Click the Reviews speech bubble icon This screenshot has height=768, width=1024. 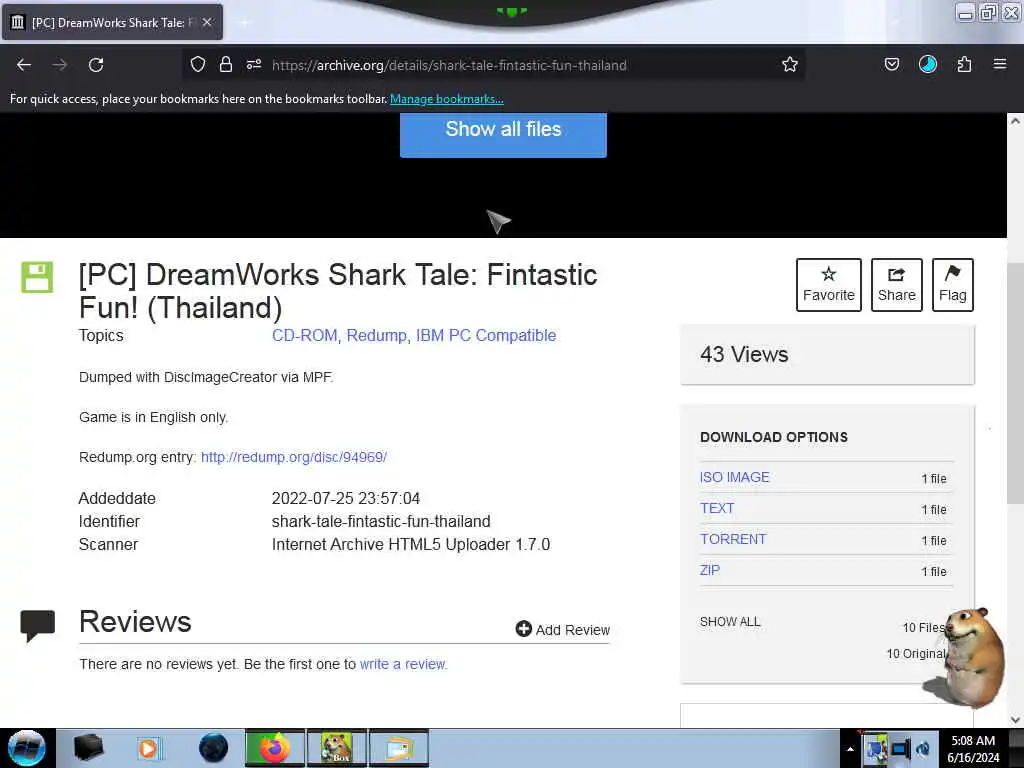pyautogui.click(x=37, y=625)
